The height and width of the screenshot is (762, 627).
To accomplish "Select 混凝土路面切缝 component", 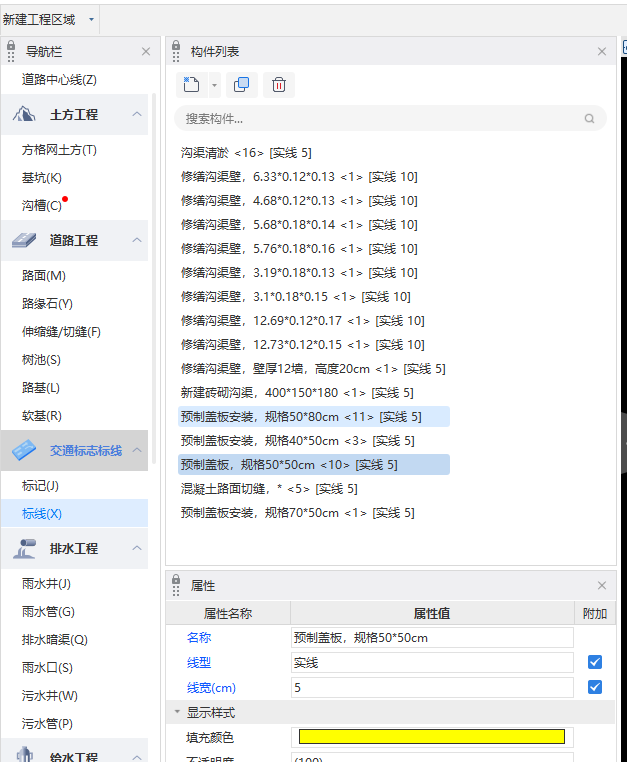I will [x=269, y=489].
